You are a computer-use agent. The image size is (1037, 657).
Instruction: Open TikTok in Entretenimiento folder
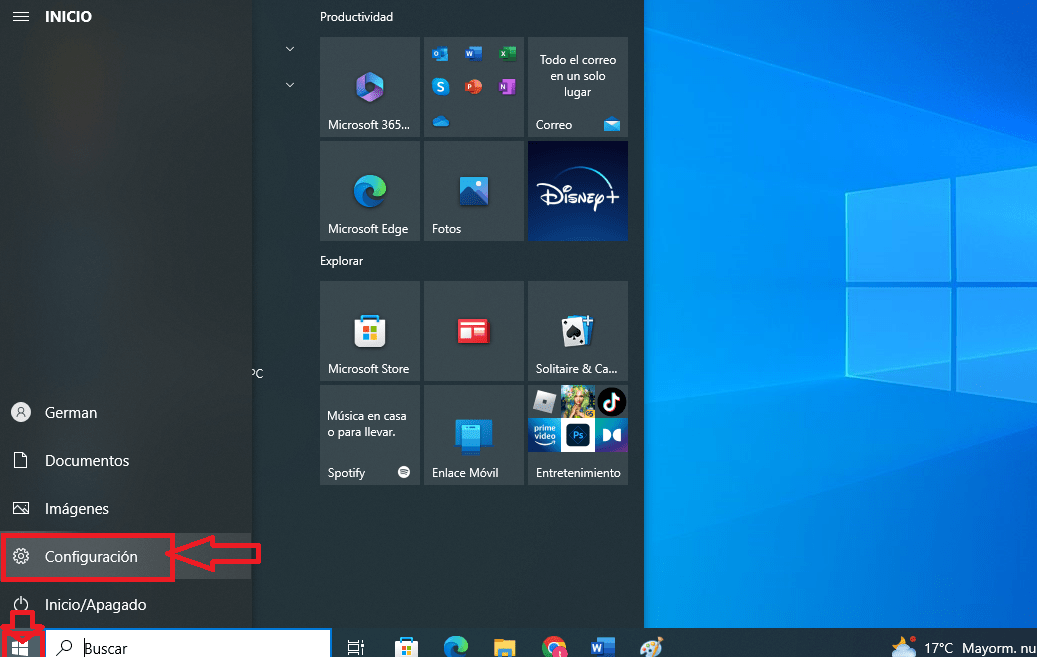[x=611, y=402]
